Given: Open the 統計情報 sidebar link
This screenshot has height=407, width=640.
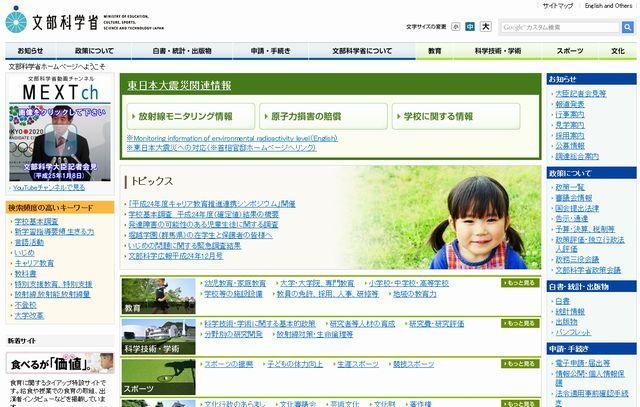Looking at the screenshot, I should pyautogui.click(x=570, y=311).
